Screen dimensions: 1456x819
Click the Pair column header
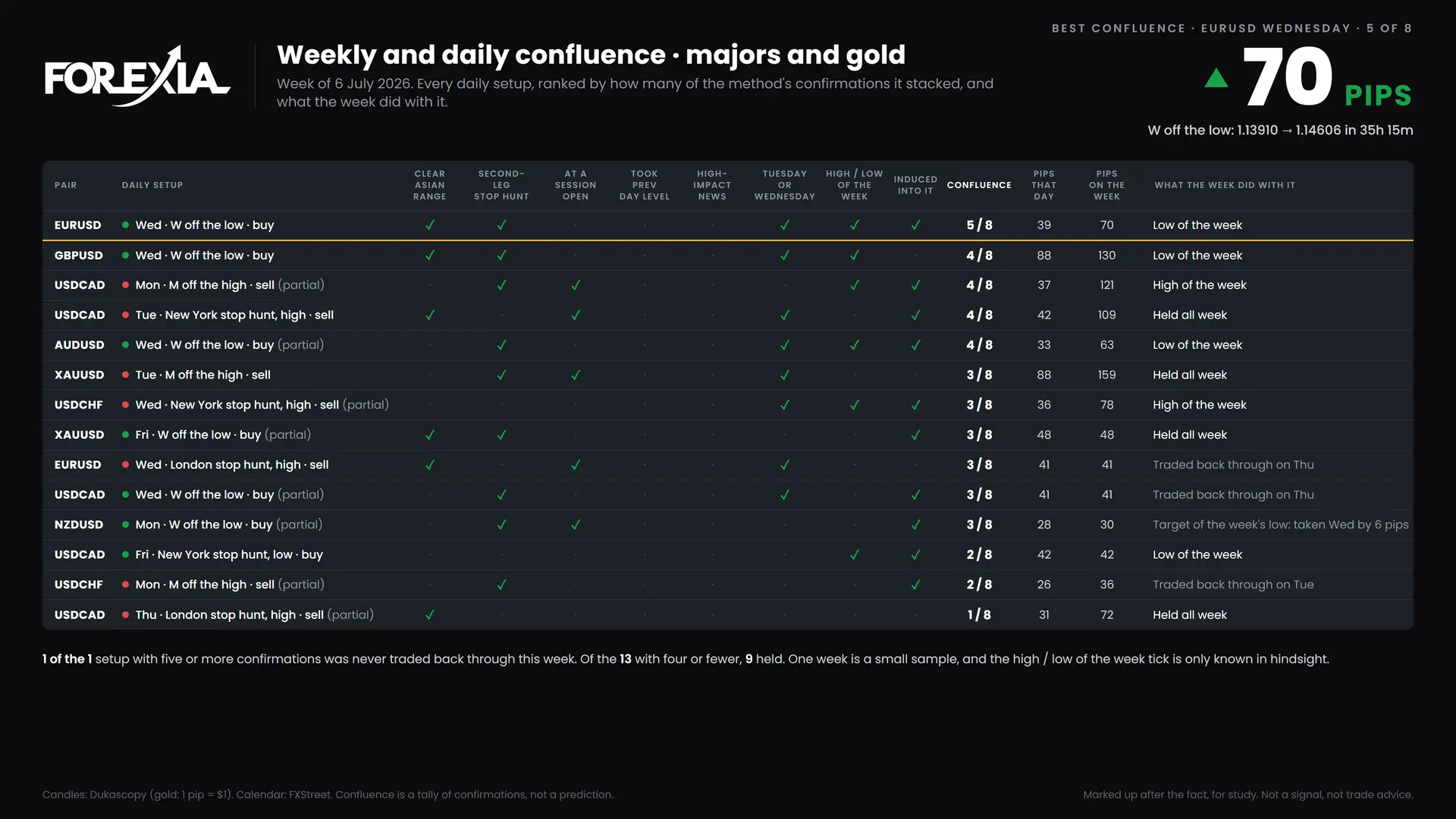click(x=66, y=185)
